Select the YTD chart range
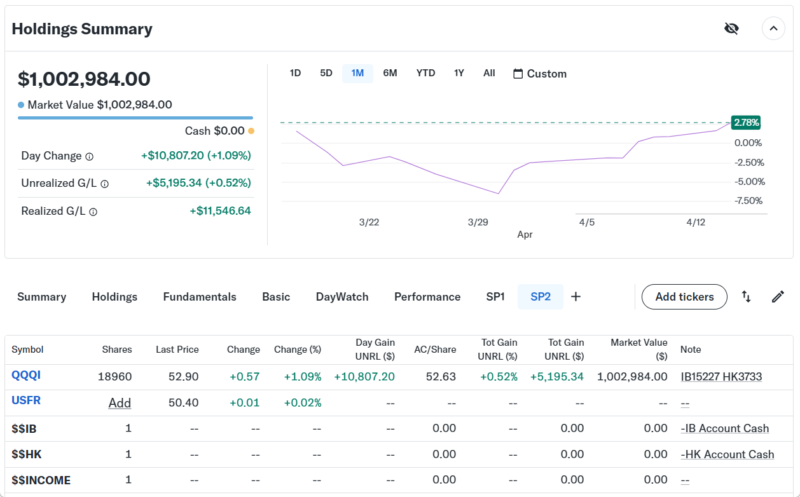This screenshot has width=800, height=497. 426,73
